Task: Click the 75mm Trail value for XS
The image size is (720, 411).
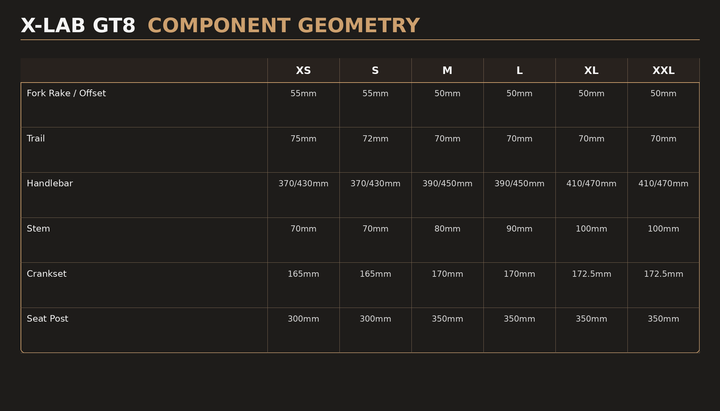Action: click(303, 139)
